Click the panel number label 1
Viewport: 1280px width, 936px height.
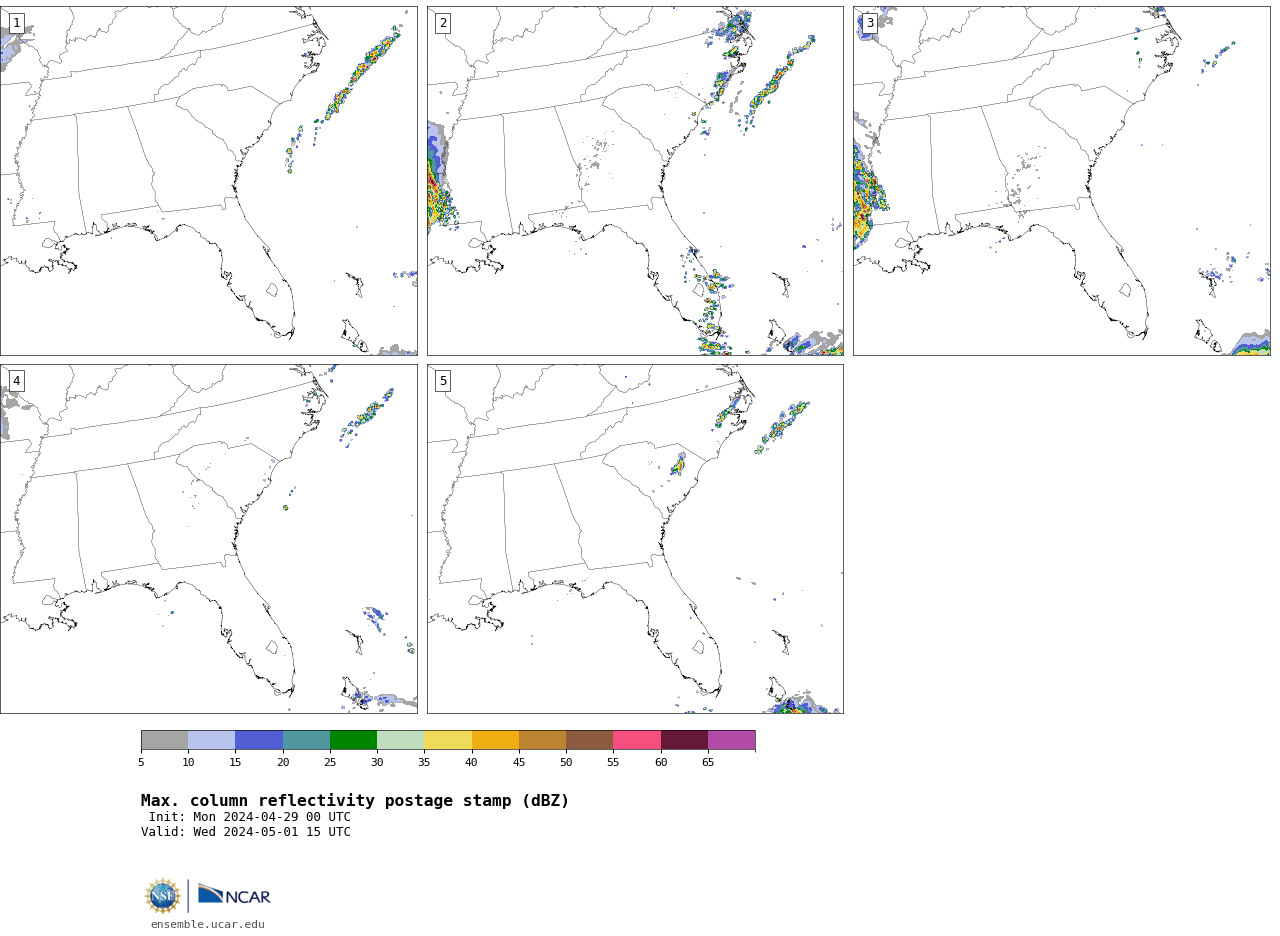pyautogui.click(x=16, y=23)
